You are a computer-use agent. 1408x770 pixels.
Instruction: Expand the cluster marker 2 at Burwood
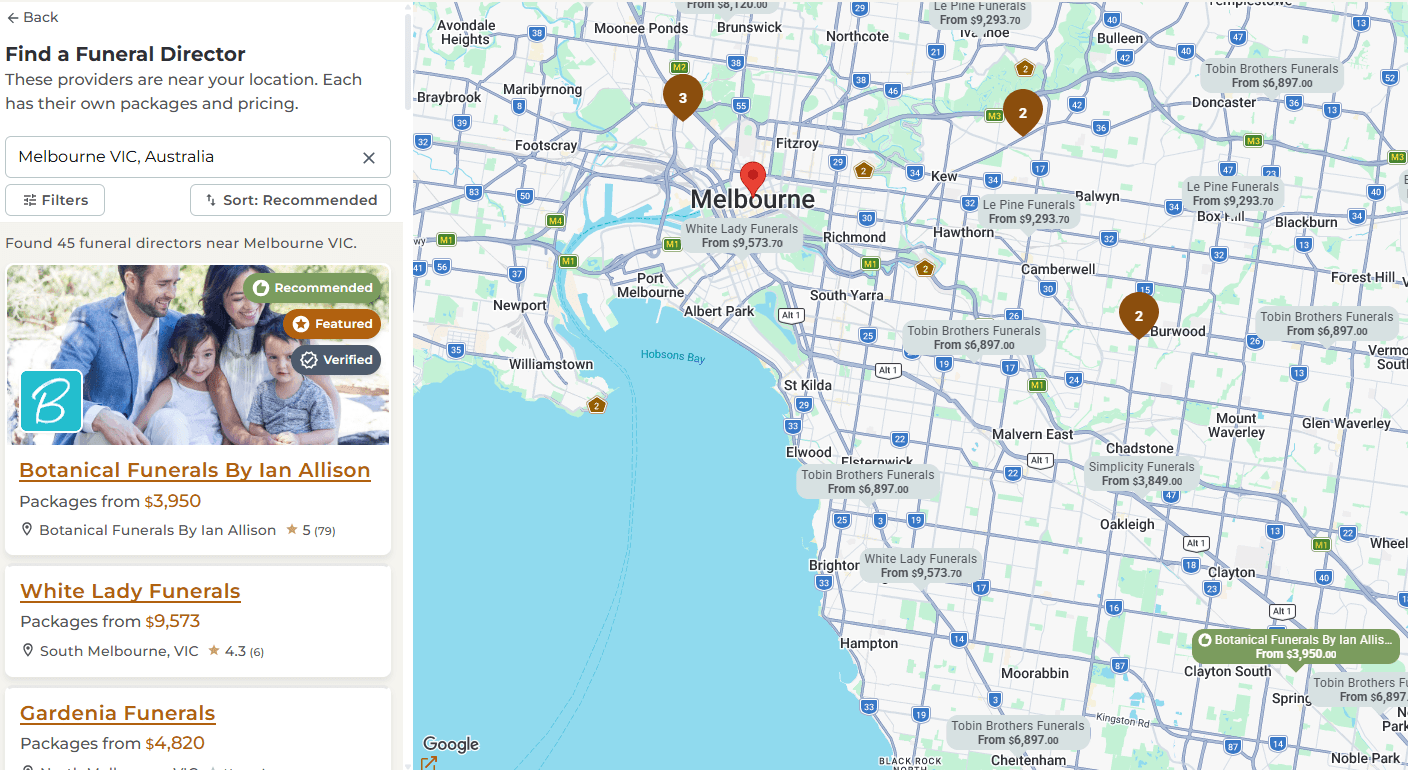[1139, 315]
